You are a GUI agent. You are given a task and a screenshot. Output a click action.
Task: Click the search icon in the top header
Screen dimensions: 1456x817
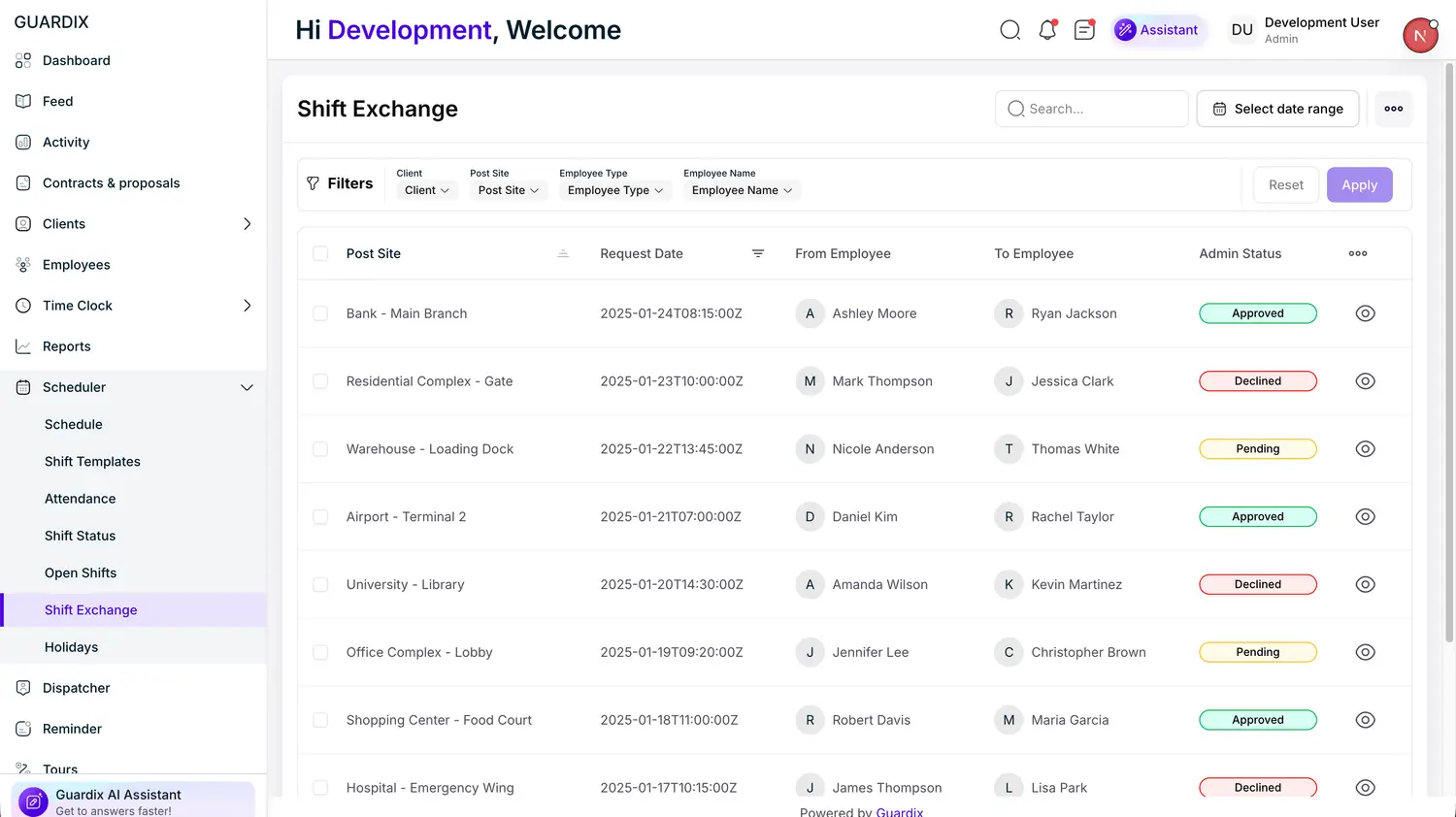coord(1009,30)
